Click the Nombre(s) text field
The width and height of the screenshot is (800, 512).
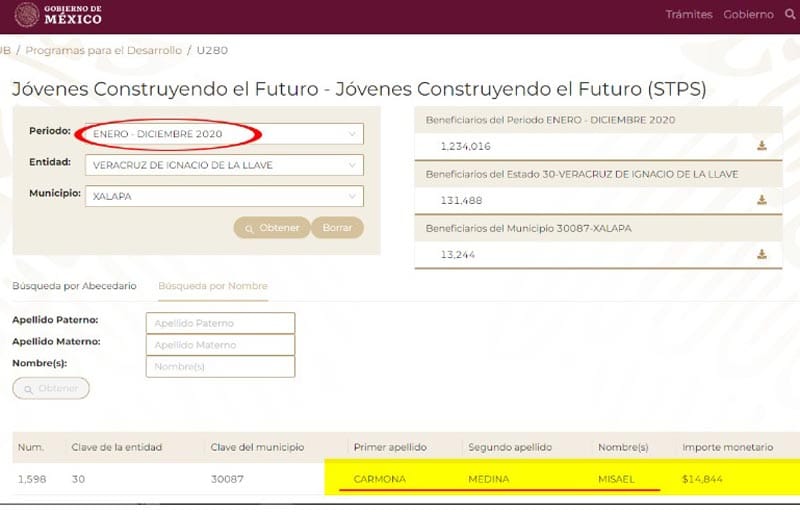[x=220, y=367]
